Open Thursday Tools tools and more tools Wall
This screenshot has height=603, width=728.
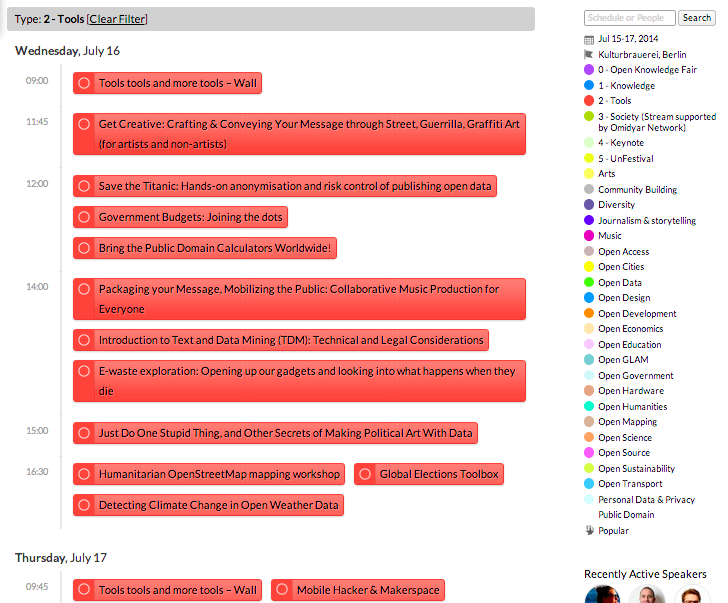point(177,590)
